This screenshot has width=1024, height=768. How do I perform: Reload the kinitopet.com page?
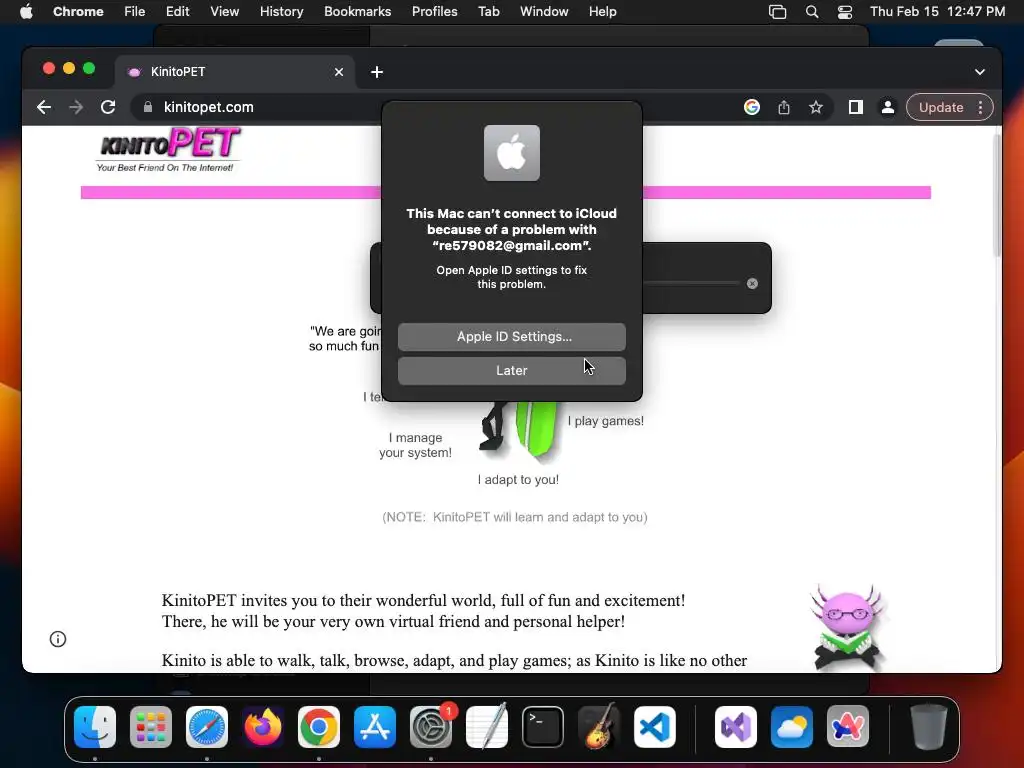108,108
